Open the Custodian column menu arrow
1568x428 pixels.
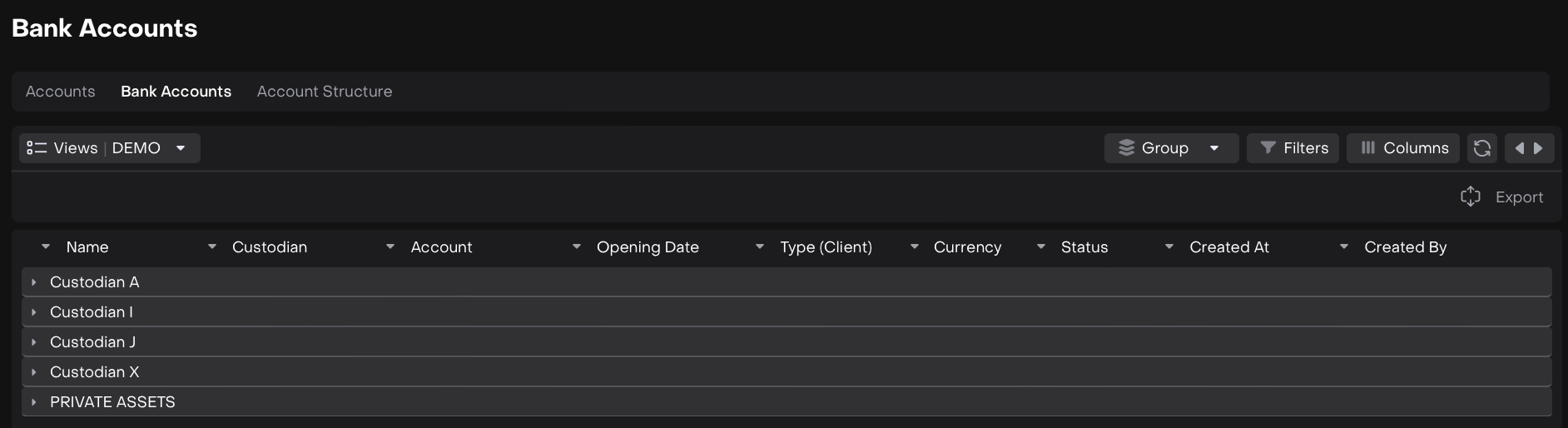click(x=212, y=247)
